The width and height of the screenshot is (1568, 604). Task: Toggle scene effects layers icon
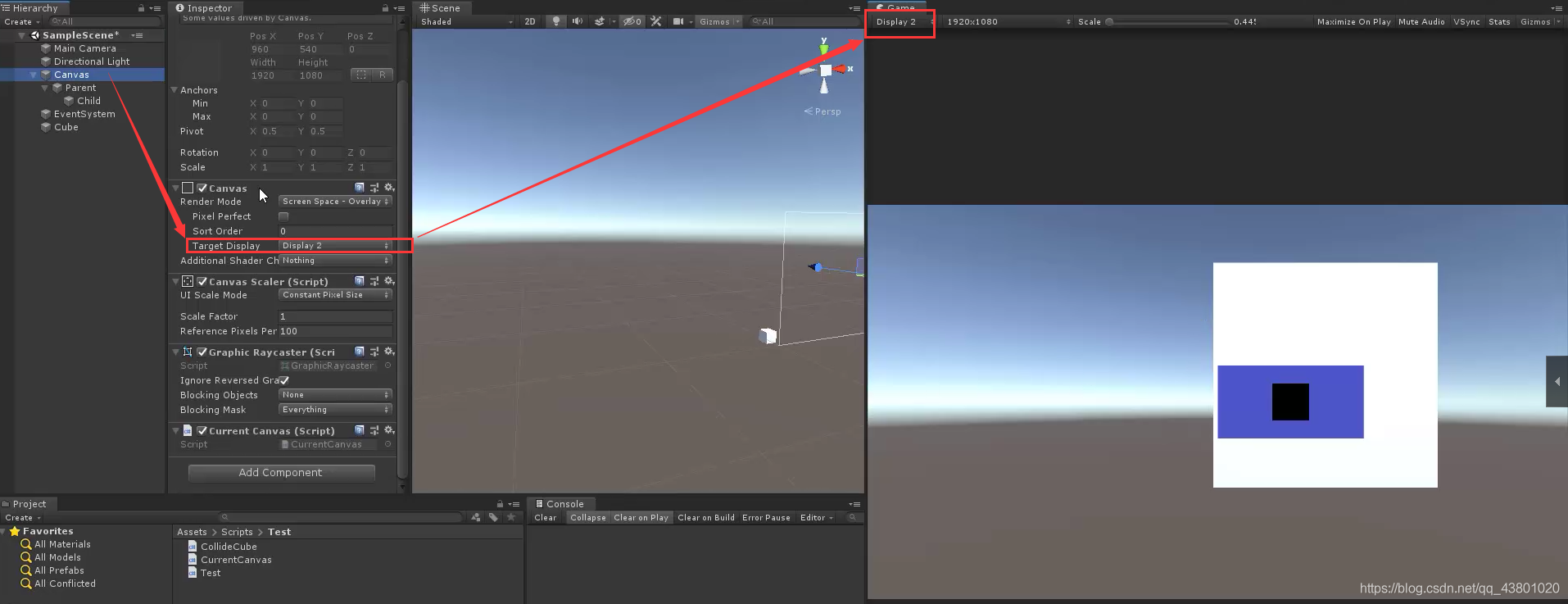tap(600, 21)
